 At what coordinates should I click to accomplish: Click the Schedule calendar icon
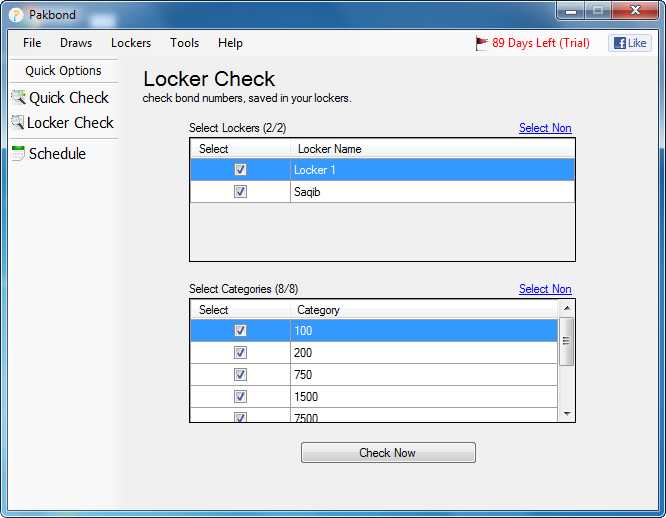click(x=18, y=154)
